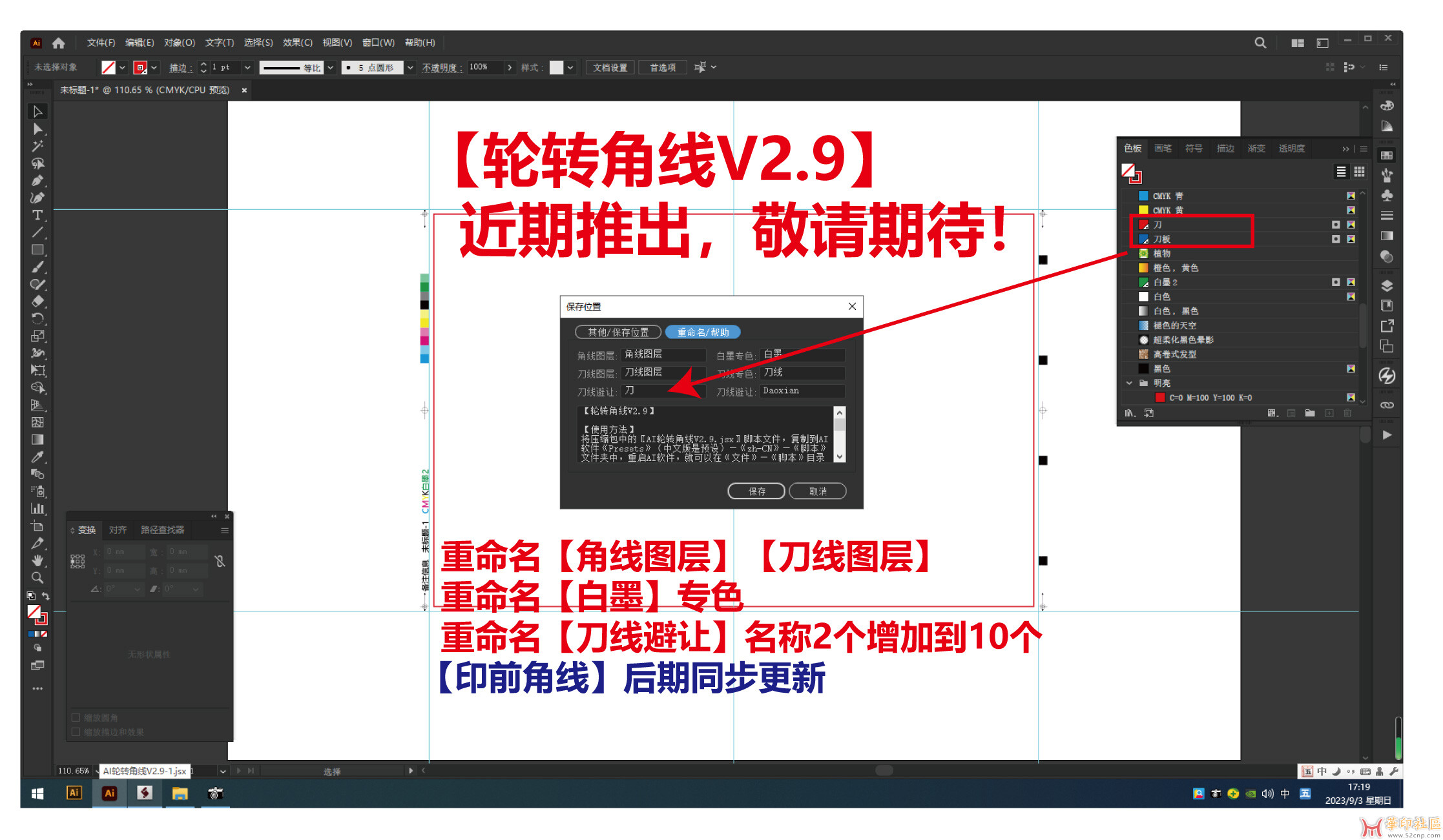The image size is (1443, 840).
Task: Switch to 其他/保存位置 tab in dialog
Action: tap(618, 332)
